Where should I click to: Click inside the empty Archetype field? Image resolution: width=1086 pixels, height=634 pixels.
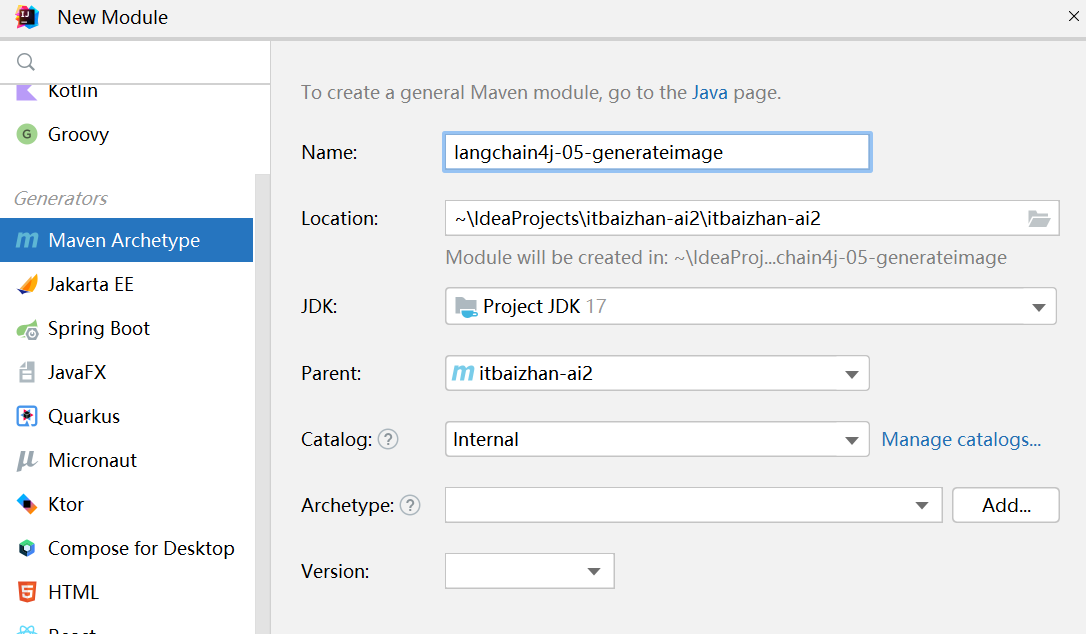(x=693, y=505)
